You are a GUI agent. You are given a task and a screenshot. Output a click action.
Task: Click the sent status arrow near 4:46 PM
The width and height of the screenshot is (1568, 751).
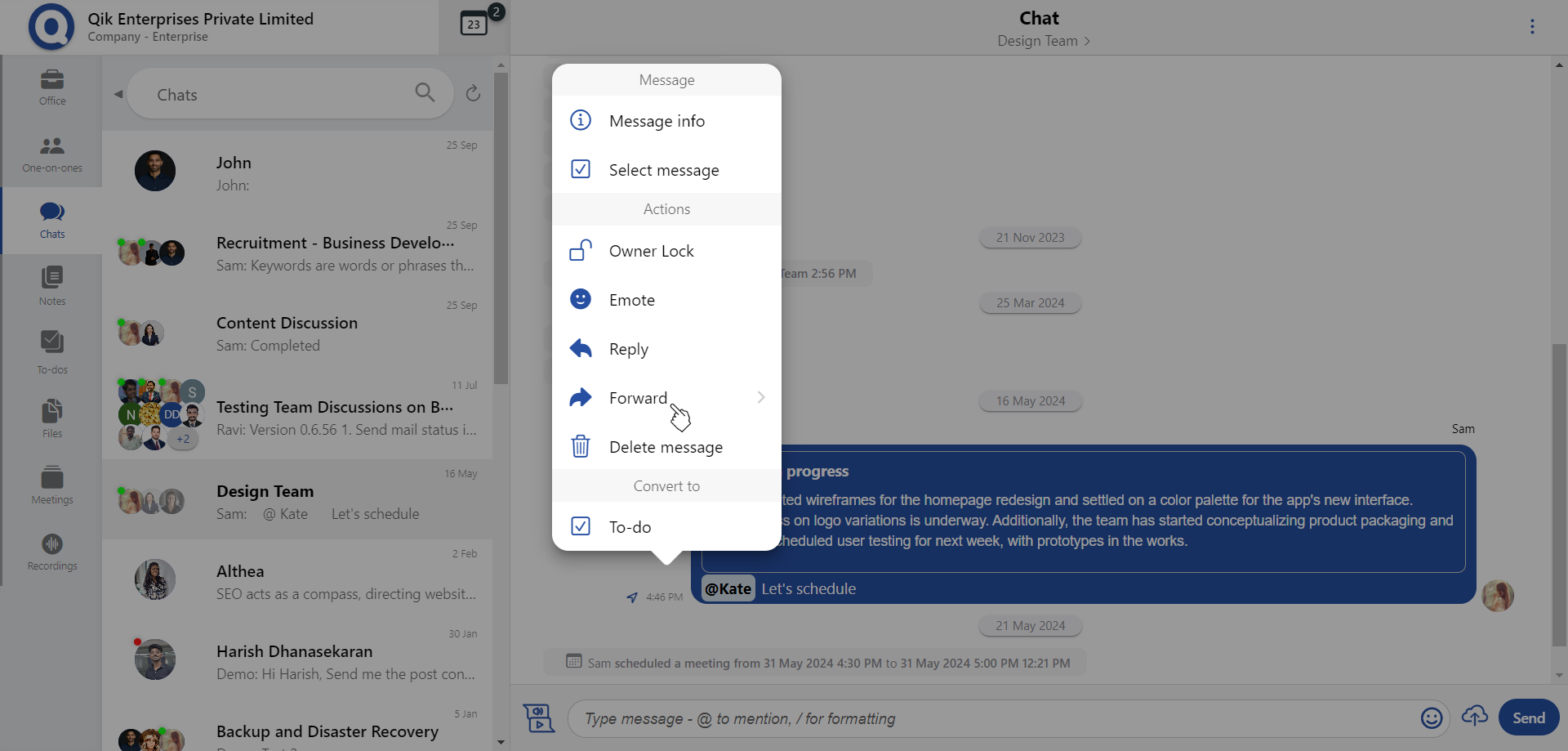(632, 597)
